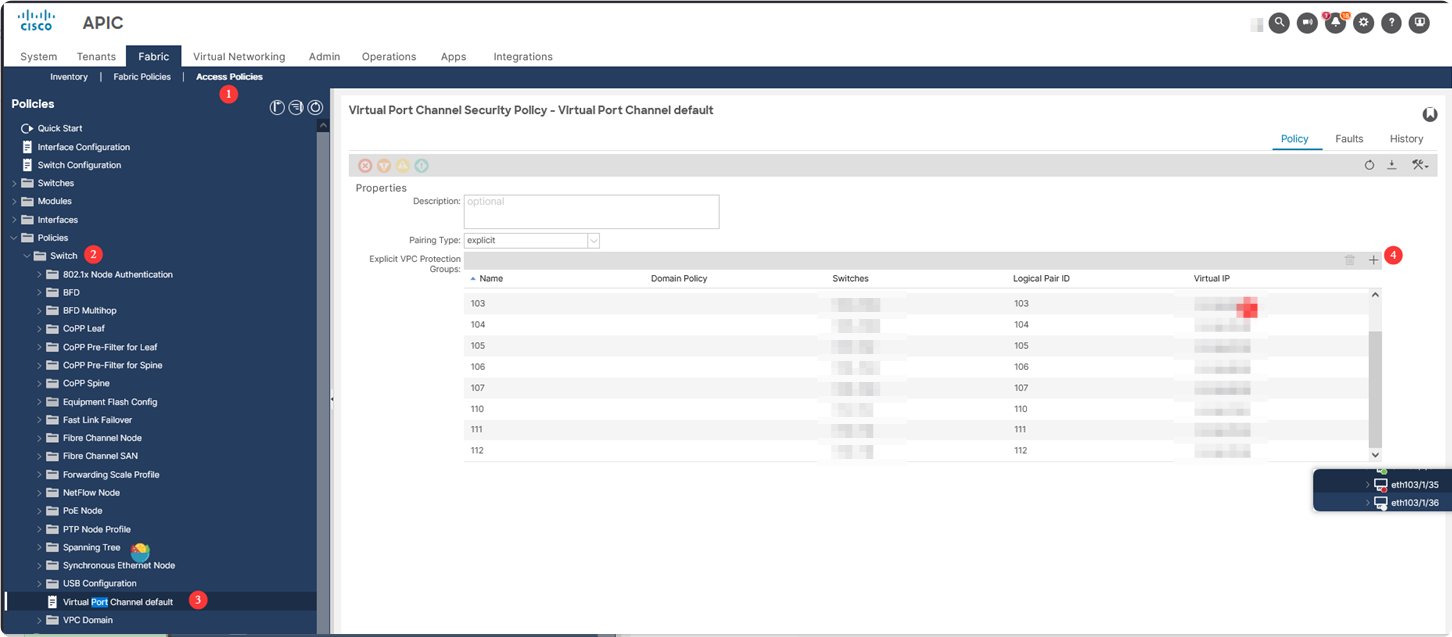
Task: Open the bell alerts icon
Action: [1335, 23]
